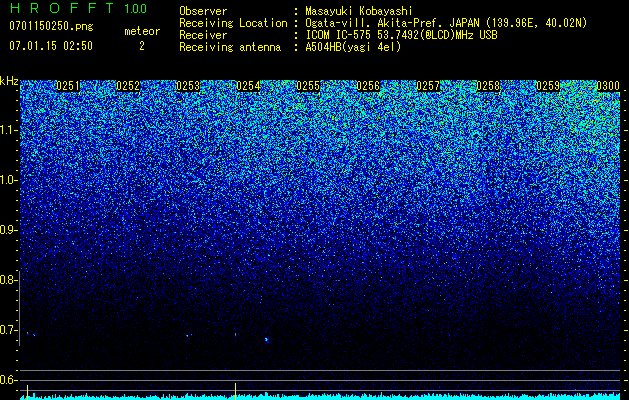Click the Receiver label
The image size is (629, 400).
(203, 35)
